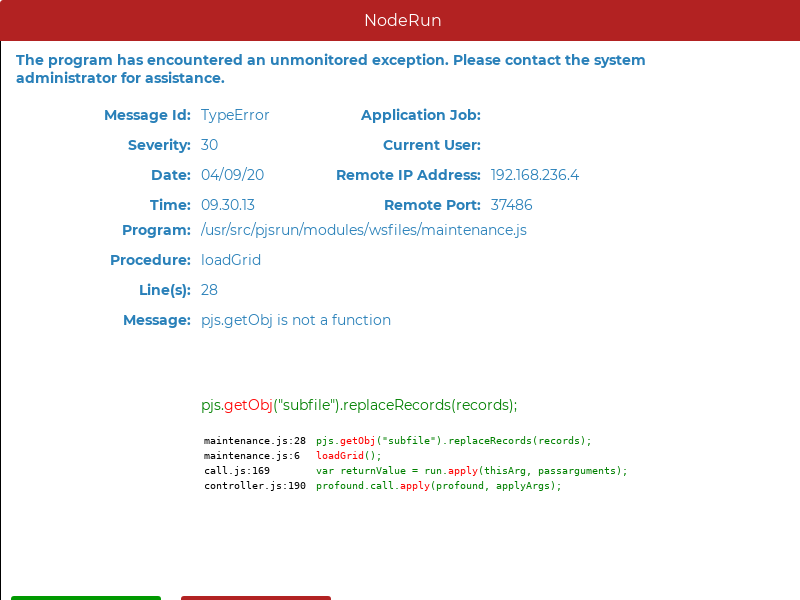Select the program path maintenance.js
The height and width of the screenshot is (600, 800).
tap(363, 230)
